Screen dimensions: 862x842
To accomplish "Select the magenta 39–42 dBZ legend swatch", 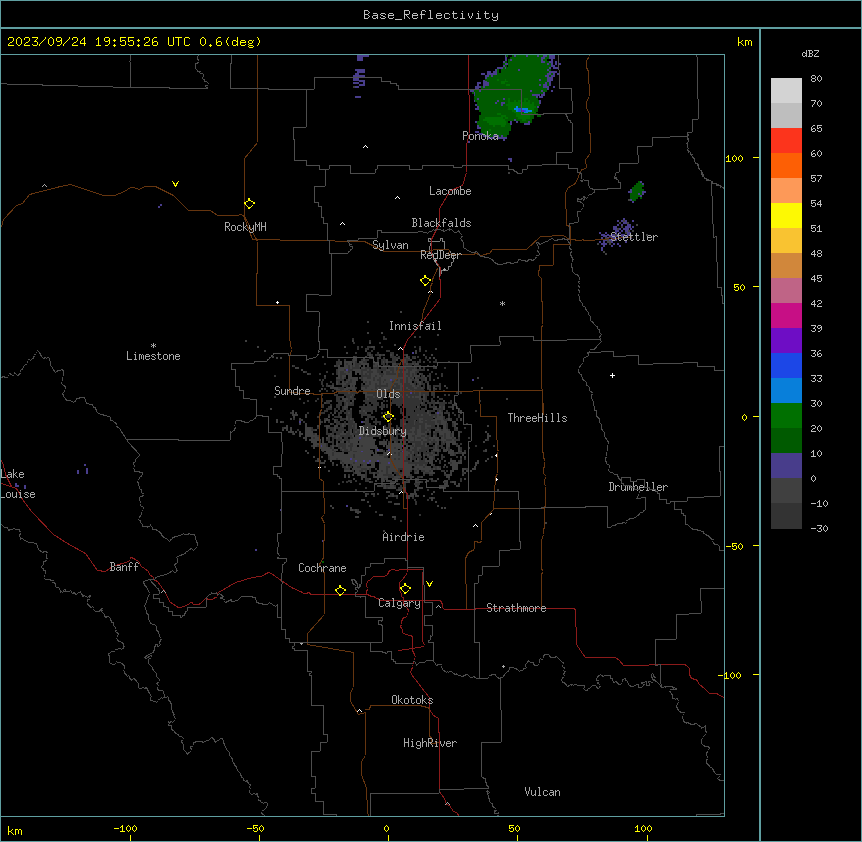I will [786, 315].
